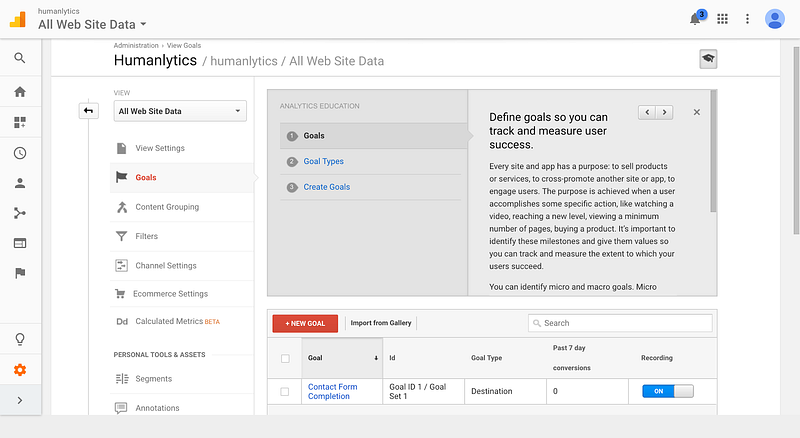Go to Home via house icon
800x438 pixels.
(x=20, y=92)
